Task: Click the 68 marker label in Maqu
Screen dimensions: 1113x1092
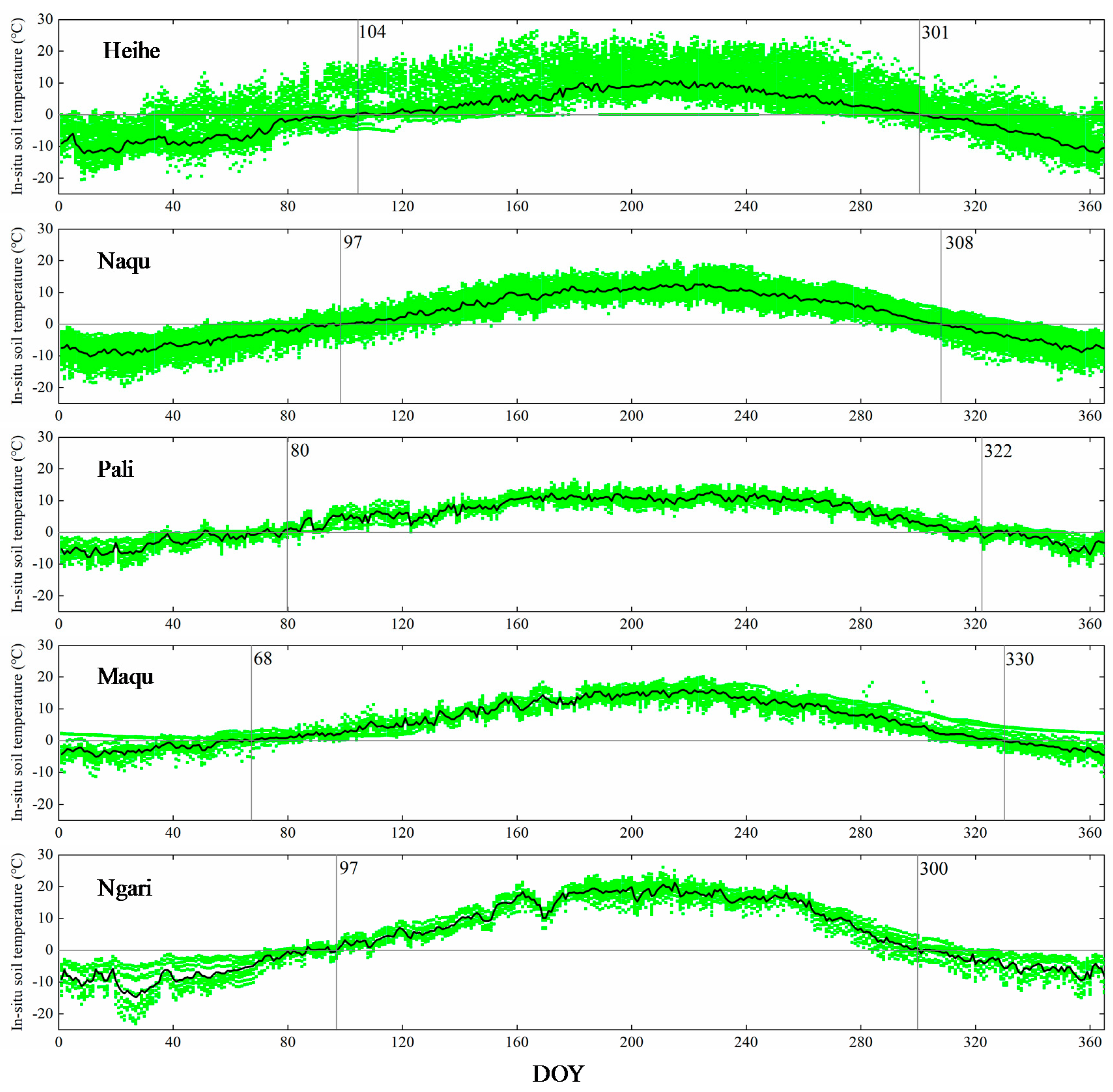Action: tap(263, 658)
